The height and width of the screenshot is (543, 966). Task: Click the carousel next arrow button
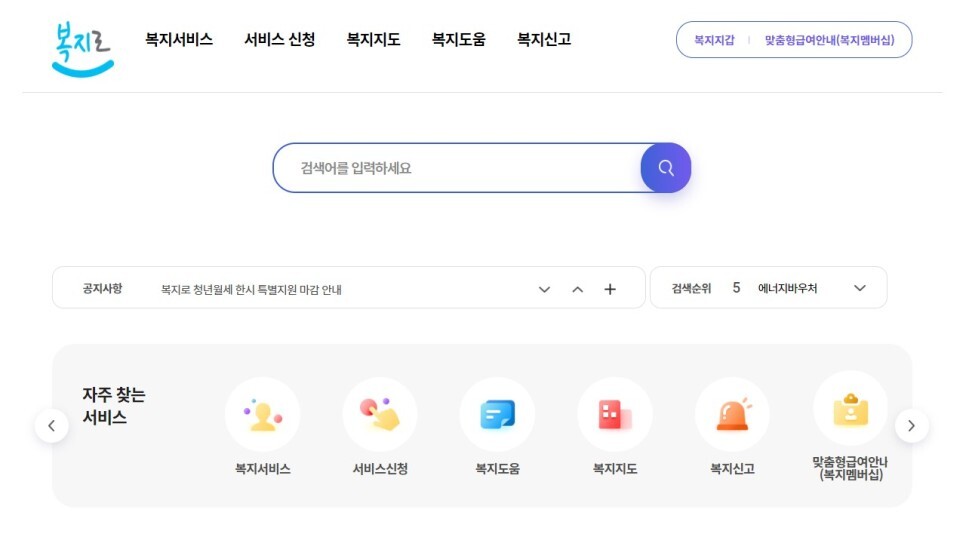(912, 425)
